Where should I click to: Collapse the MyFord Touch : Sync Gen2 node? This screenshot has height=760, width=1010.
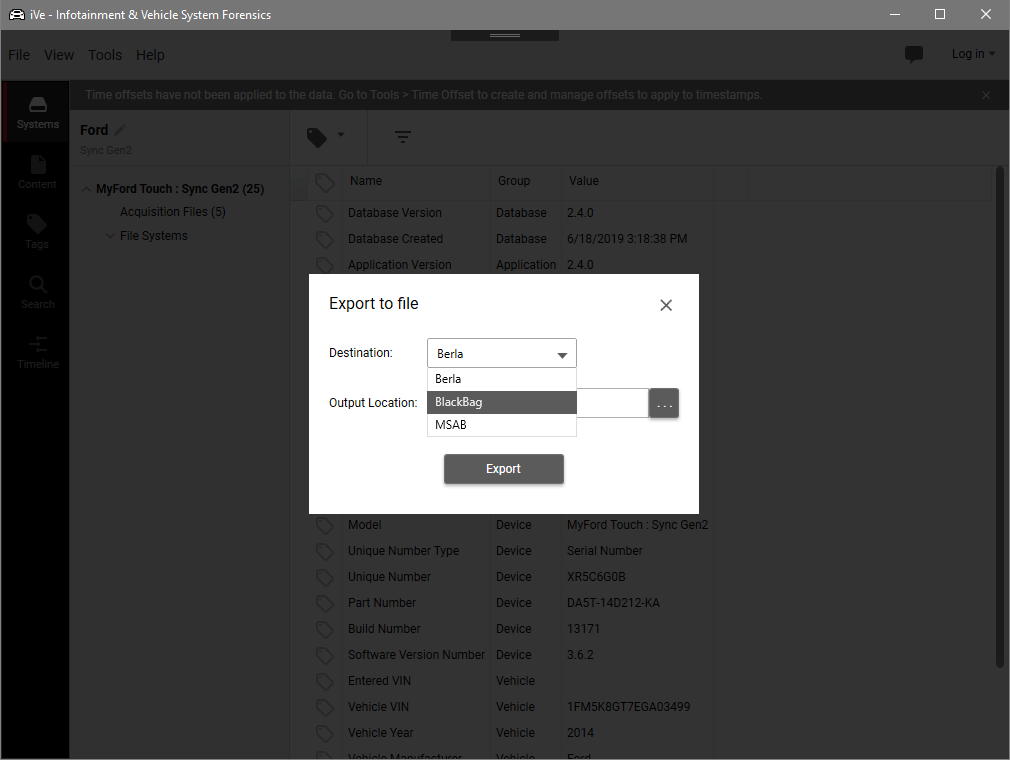[x=86, y=189]
